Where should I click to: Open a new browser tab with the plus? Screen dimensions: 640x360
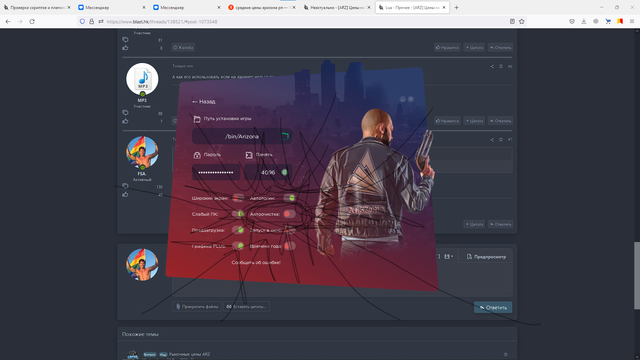(456, 7)
